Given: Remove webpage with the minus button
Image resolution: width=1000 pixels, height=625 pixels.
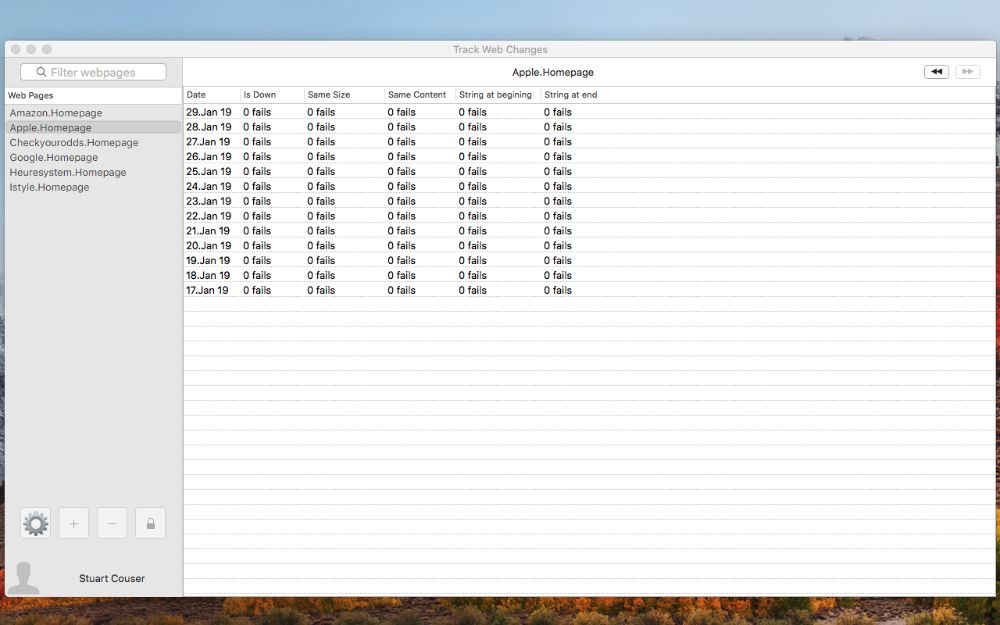Looking at the screenshot, I should pyautogui.click(x=112, y=524).
